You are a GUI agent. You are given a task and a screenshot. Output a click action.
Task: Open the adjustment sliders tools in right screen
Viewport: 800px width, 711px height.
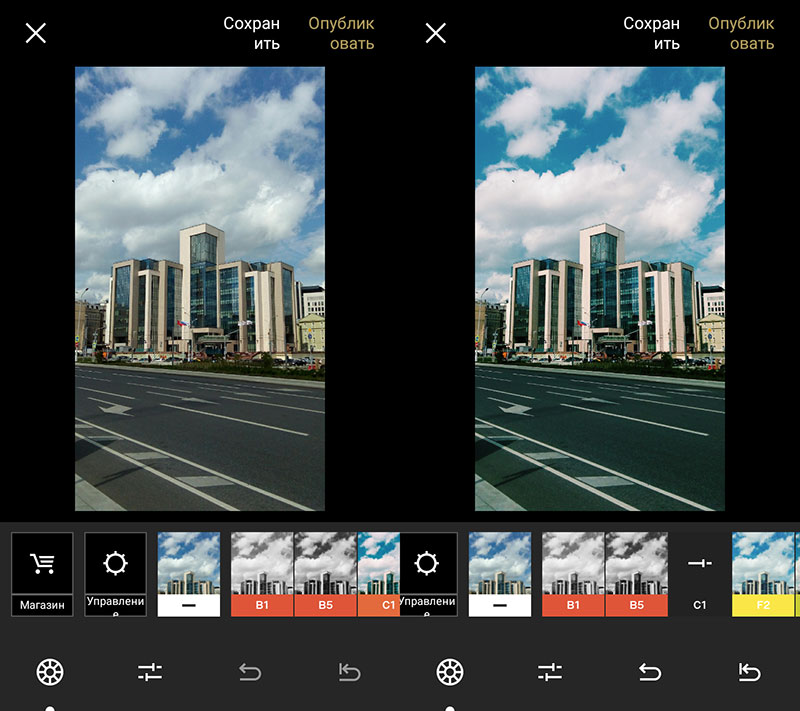[550, 672]
